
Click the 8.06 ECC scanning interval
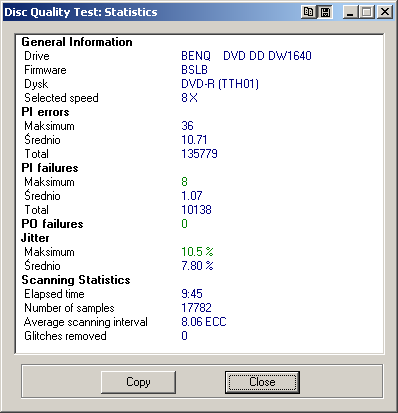point(204,322)
